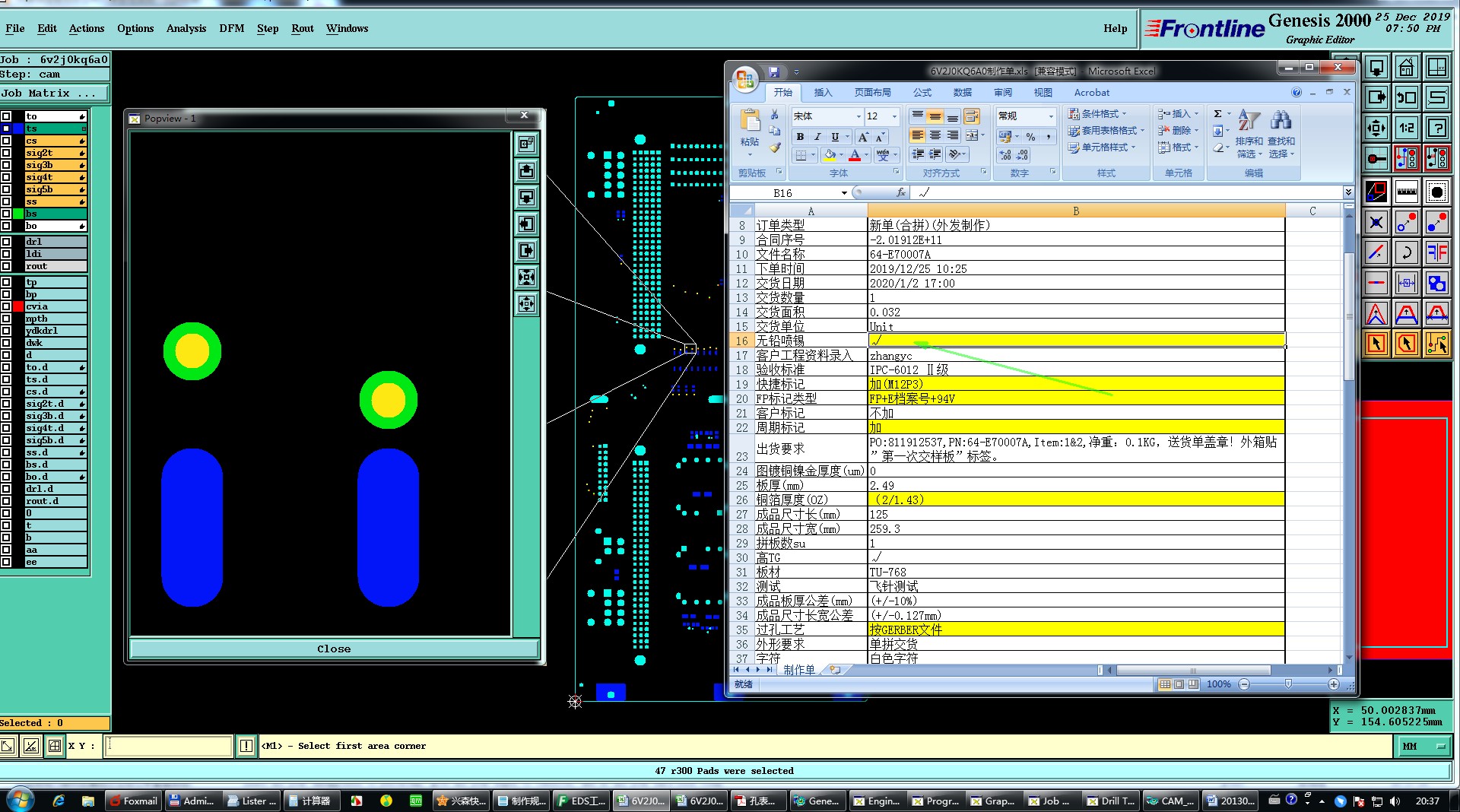Image resolution: width=1460 pixels, height=812 pixels.
Task: Click Excel insert function fx icon
Action: click(x=901, y=193)
